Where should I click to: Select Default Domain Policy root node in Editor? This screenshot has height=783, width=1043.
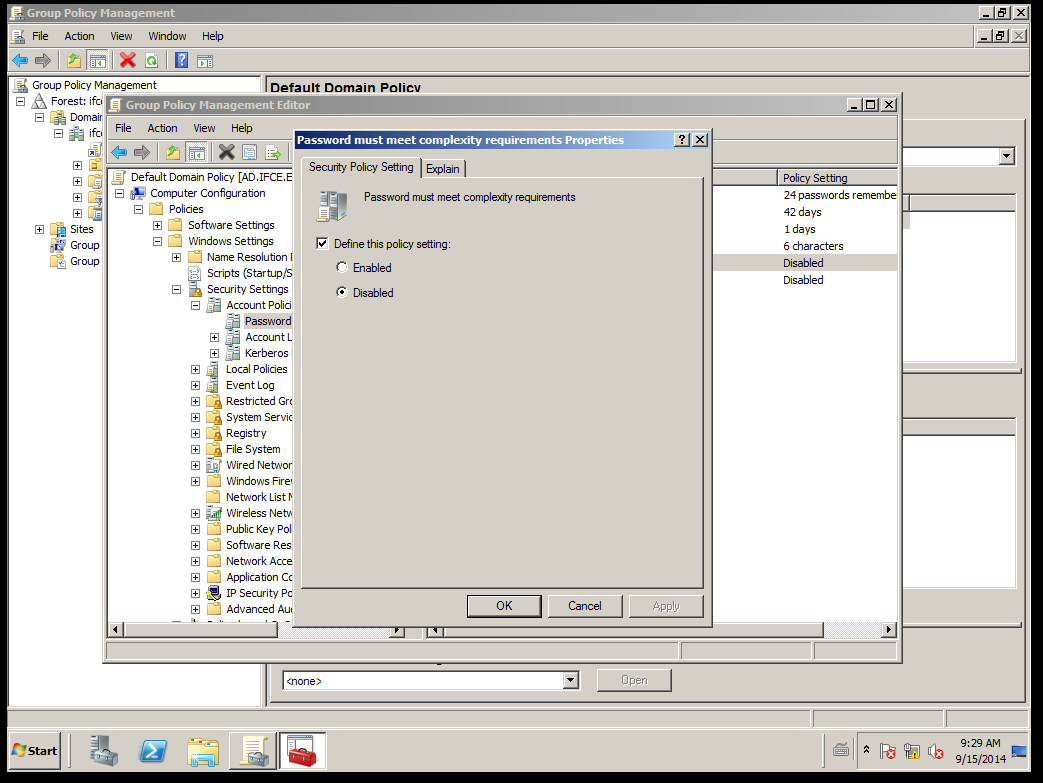coord(211,177)
